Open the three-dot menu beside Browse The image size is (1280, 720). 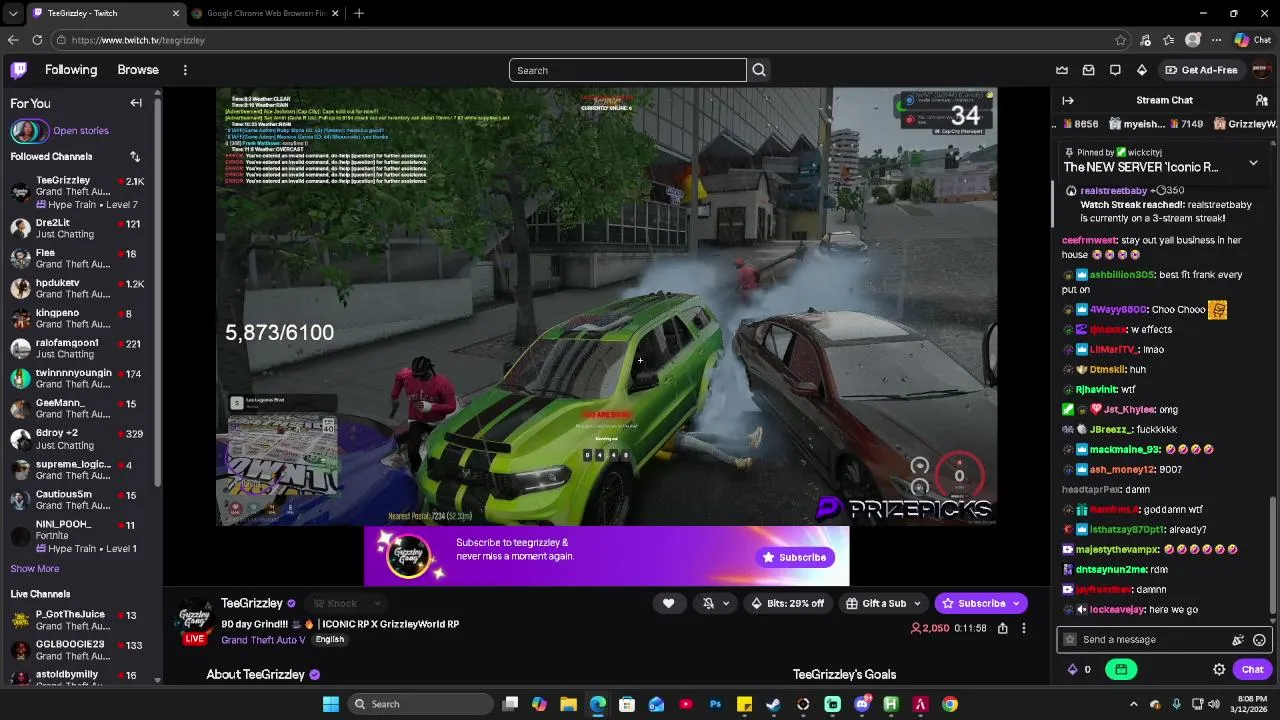click(x=185, y=70)
